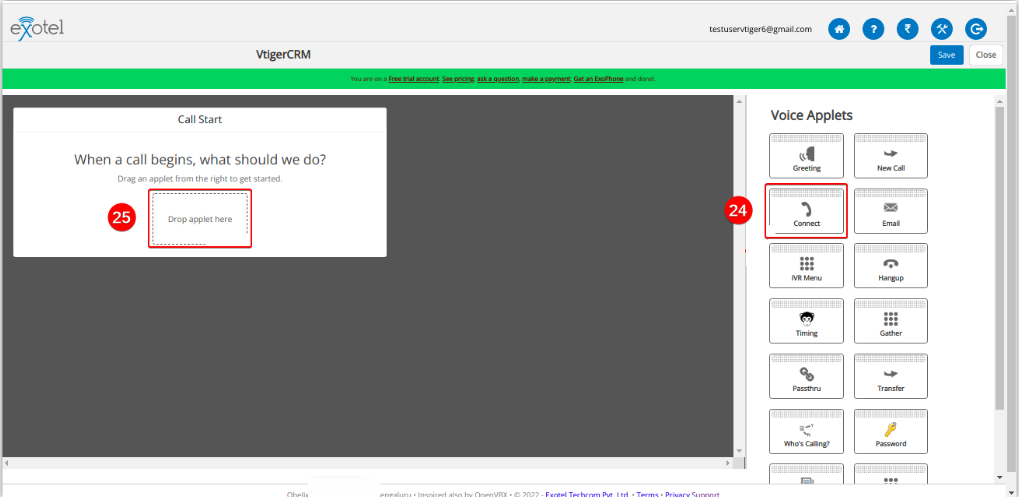Open the help question mark icon

(873, 29)
